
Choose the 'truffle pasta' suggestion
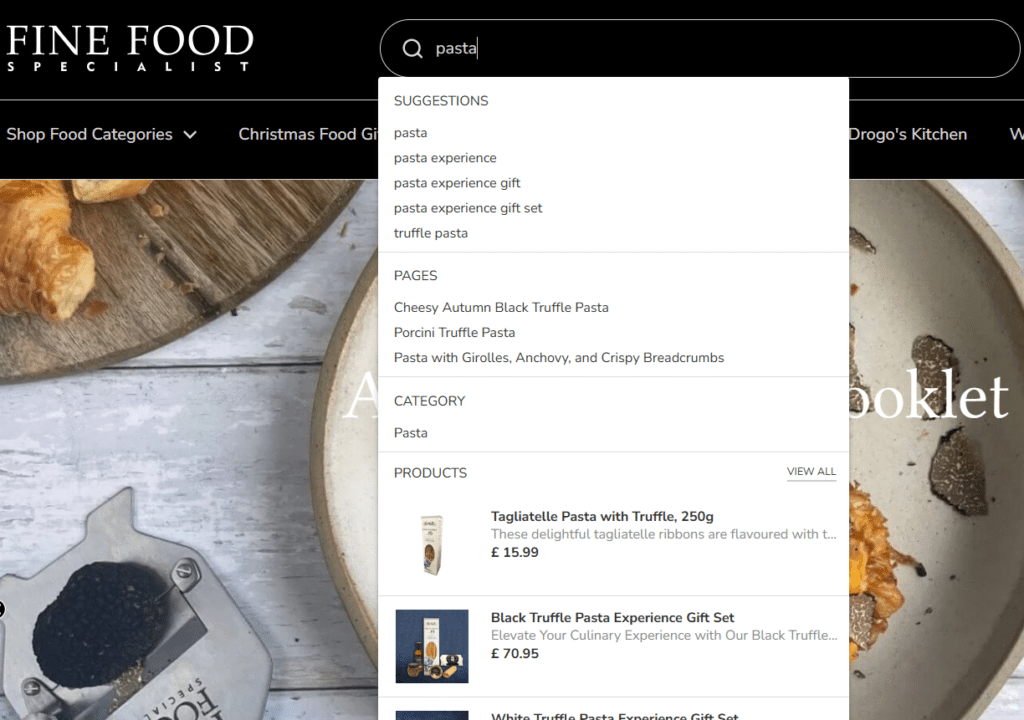pyautogui.click(x=430, y=233)
